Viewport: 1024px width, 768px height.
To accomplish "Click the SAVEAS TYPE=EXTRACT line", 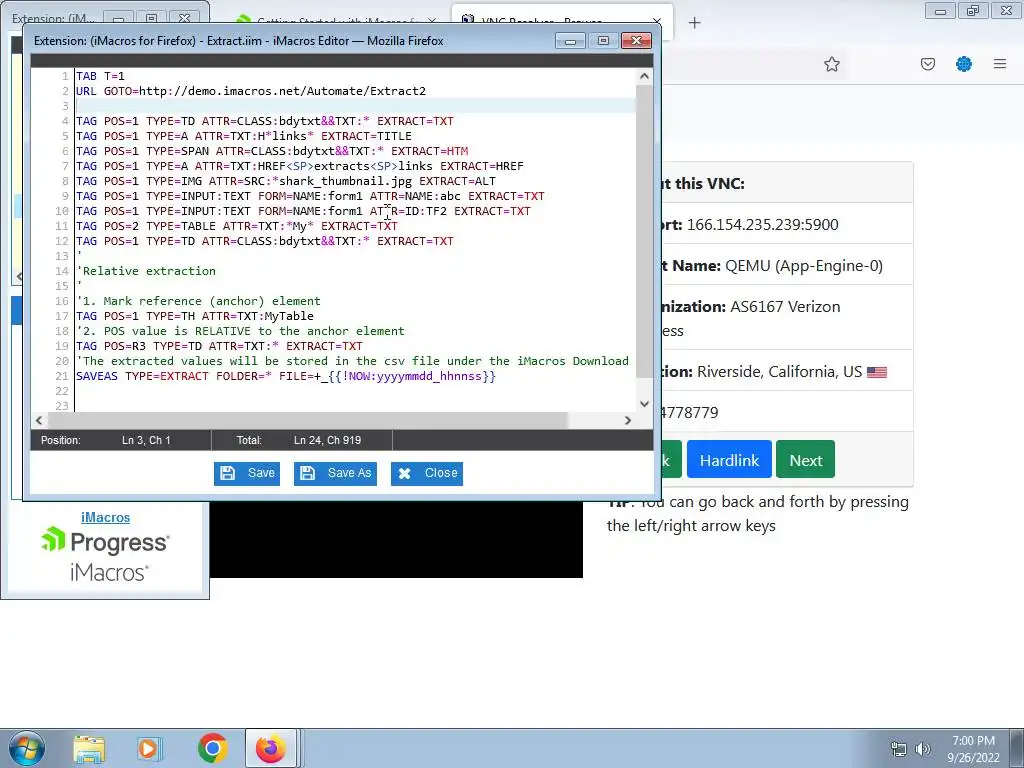I will pyautogui.click(x=285, y=376).
